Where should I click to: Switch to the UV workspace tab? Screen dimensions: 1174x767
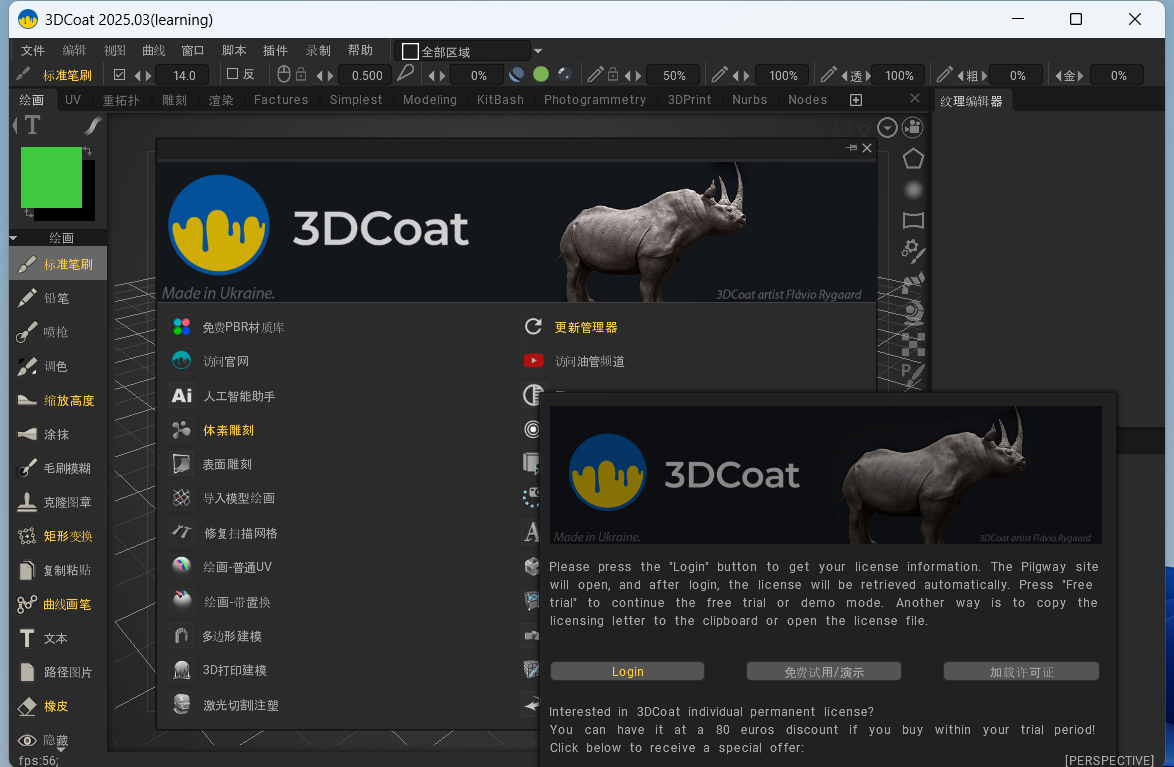[73, 100]
